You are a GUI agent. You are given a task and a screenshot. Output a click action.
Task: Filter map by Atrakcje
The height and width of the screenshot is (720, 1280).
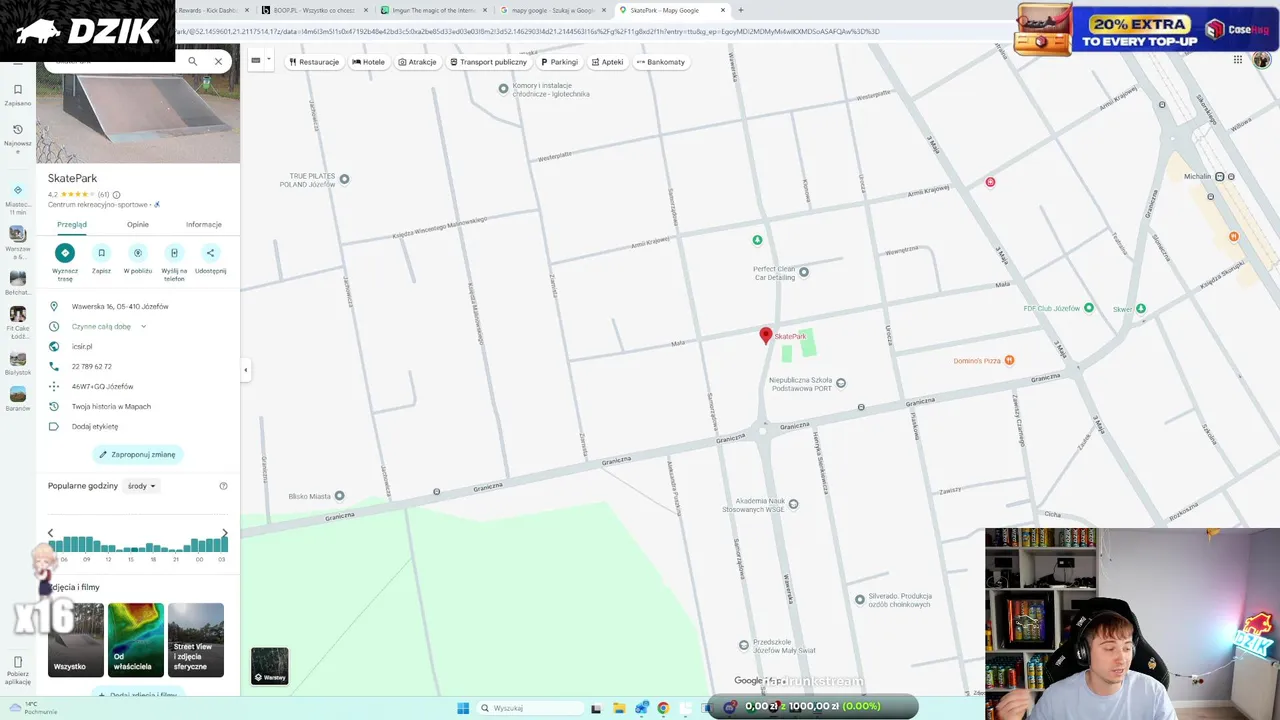417,62
